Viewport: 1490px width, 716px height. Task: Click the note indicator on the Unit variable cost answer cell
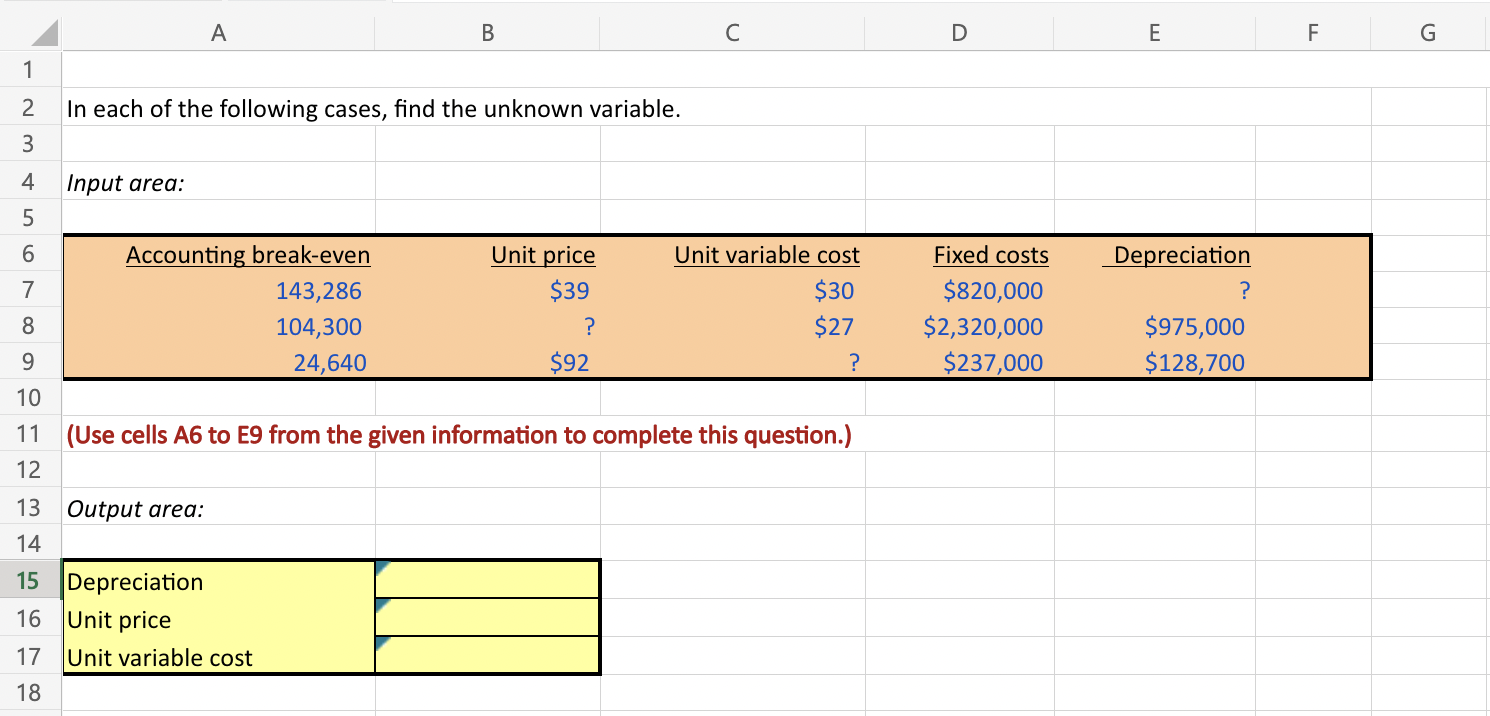click(x=382, y=644)
